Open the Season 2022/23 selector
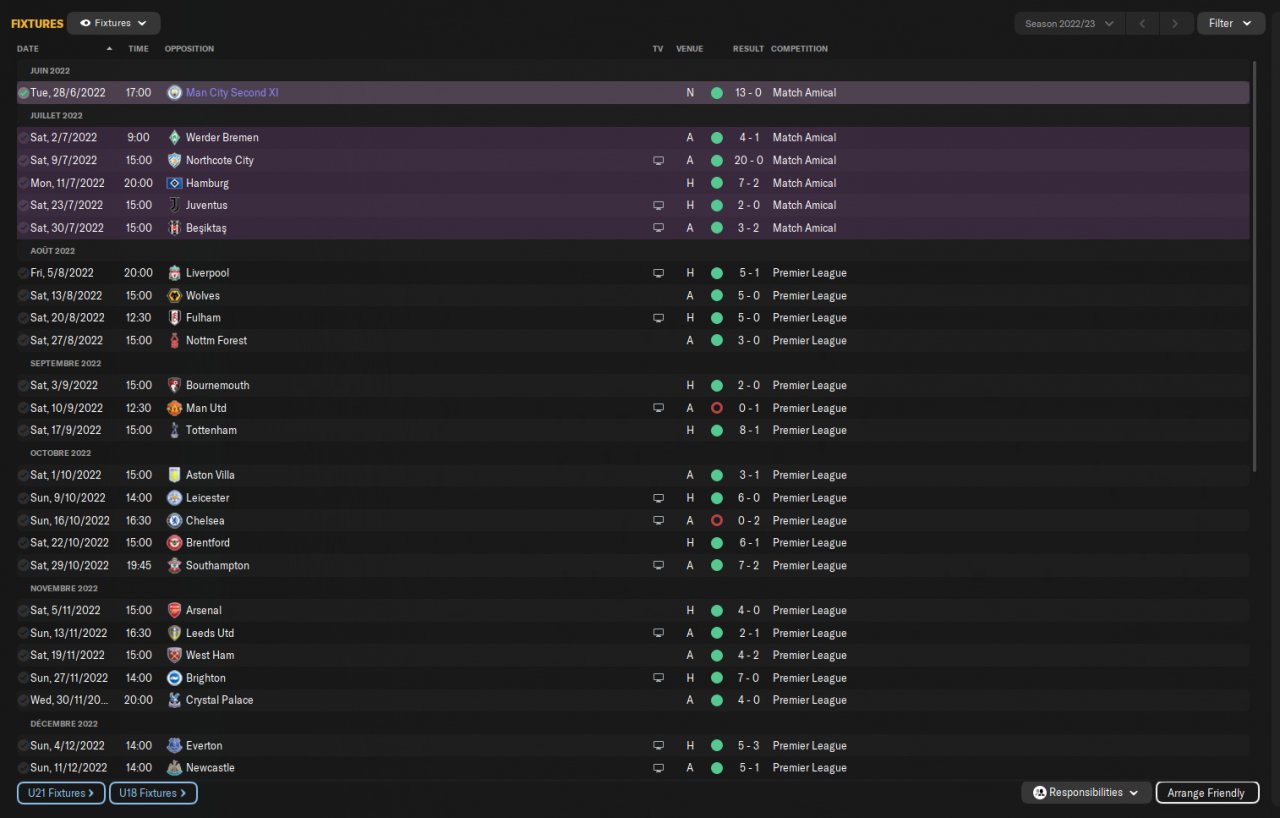Screen dimensions: 1280x818 point(1069,23)
